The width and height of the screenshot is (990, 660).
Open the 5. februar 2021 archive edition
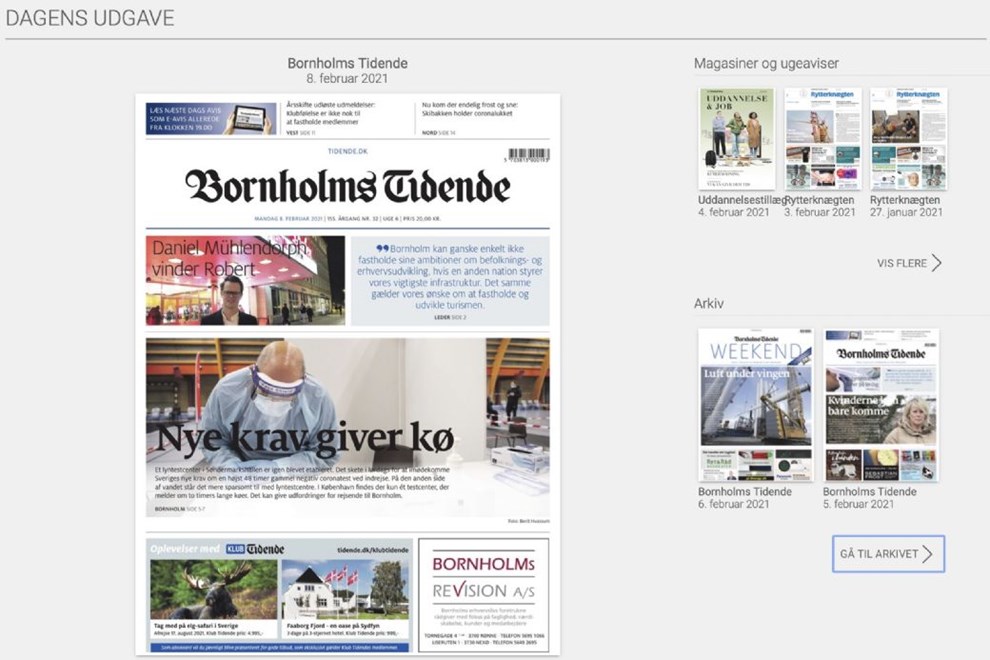coord(881,405)
